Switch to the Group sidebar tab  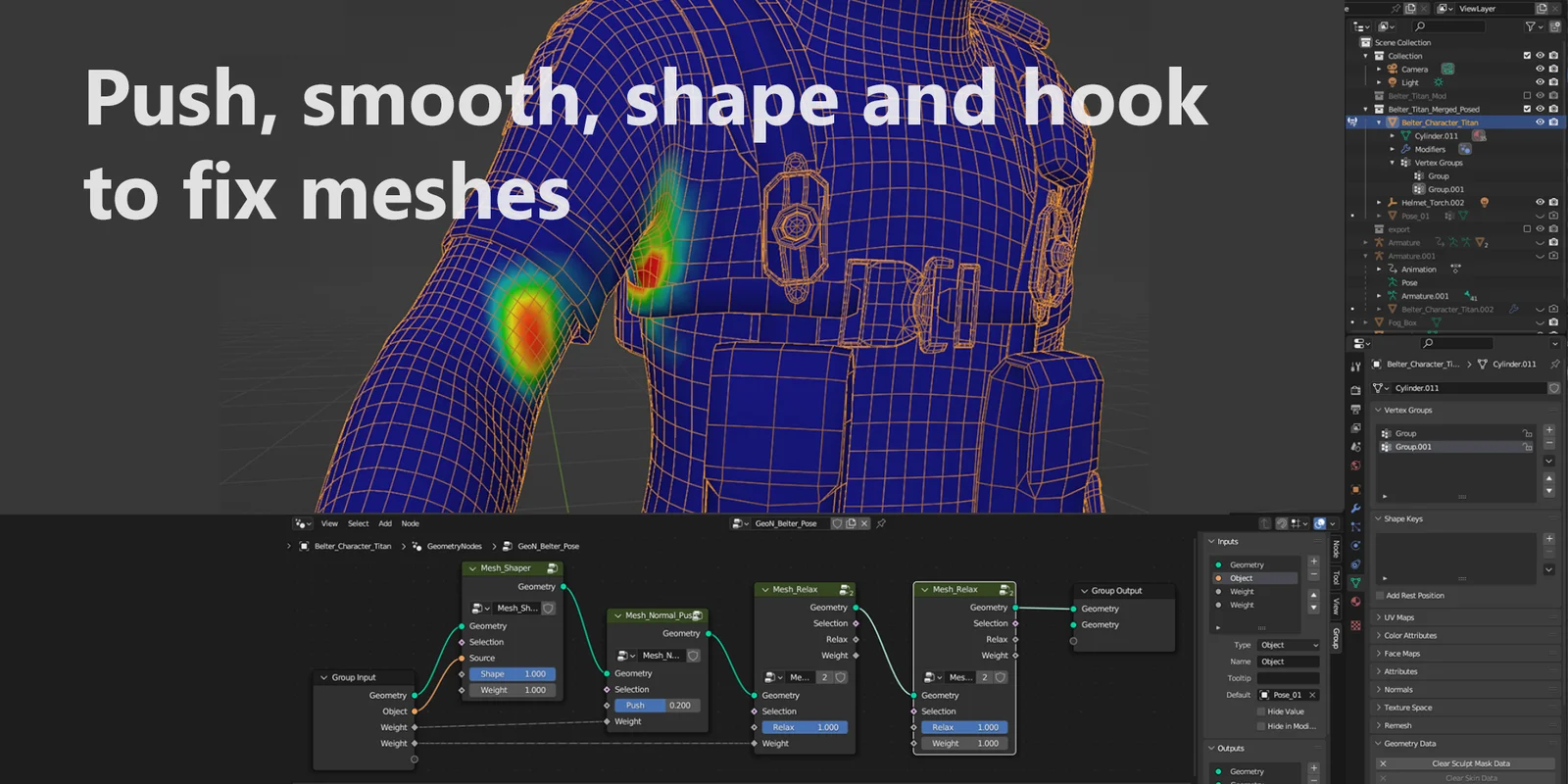[1336, 638]
